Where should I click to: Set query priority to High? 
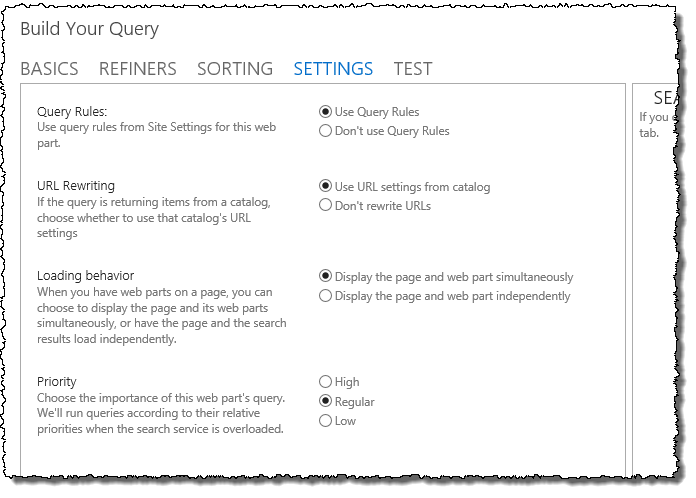pyautogui.click(x=325, y=382)
